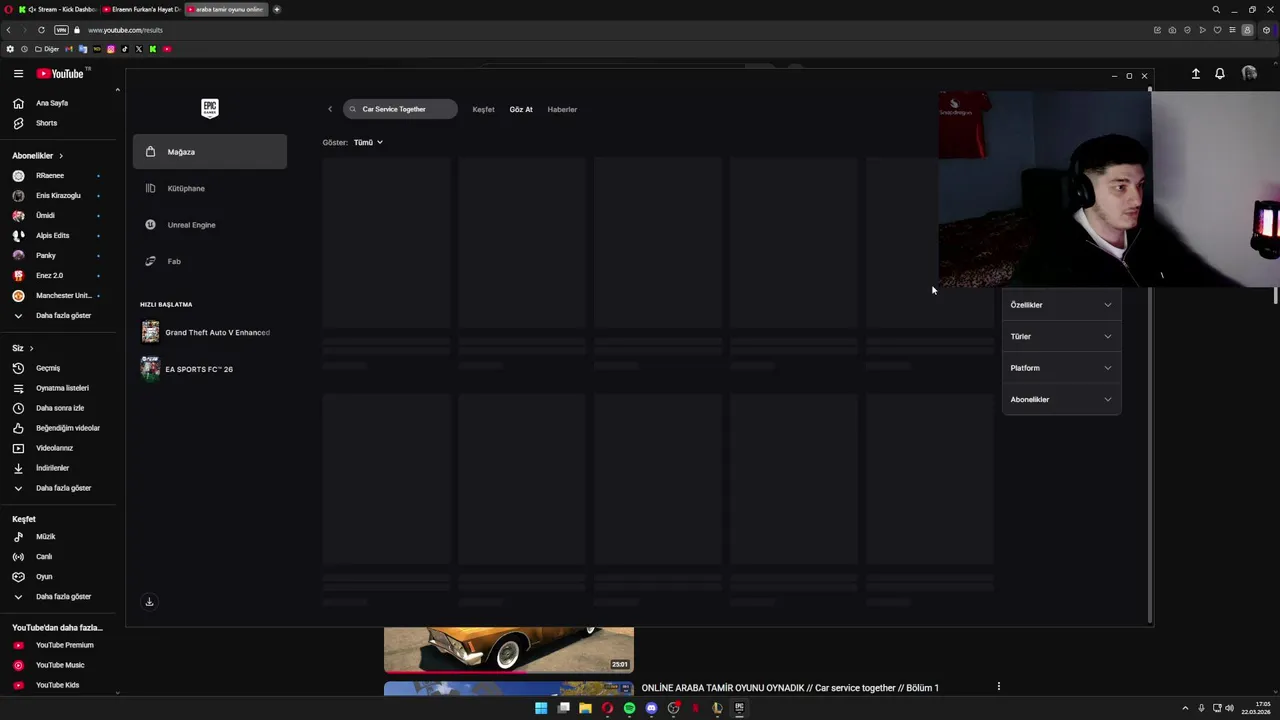The image size is (1280, 720).
Task: Expand the Platform filter
Action: [1061, 368]
